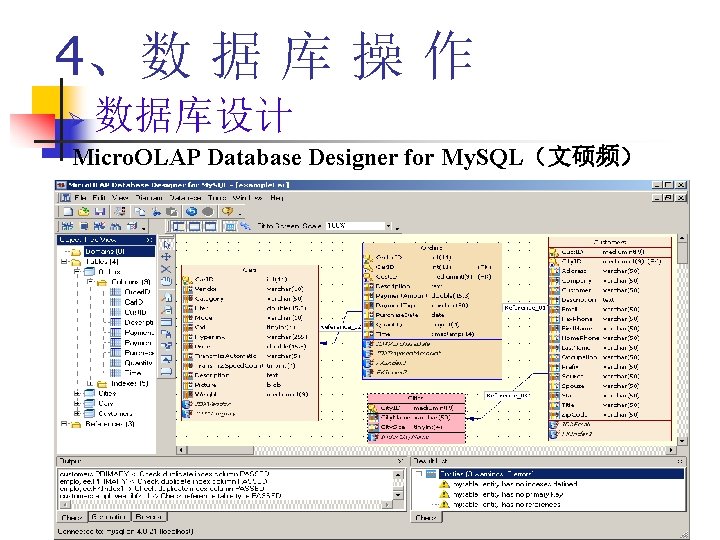The height and width of the screenshot is (540, 720).
Task: Select the pointer tool in diagram palette
Action: (x=167, y=245)
